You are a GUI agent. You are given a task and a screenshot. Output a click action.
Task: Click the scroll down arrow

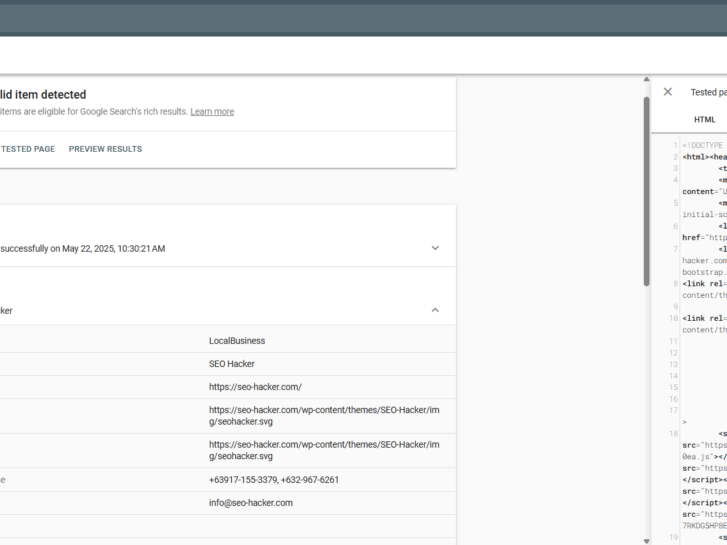(646, 541)
